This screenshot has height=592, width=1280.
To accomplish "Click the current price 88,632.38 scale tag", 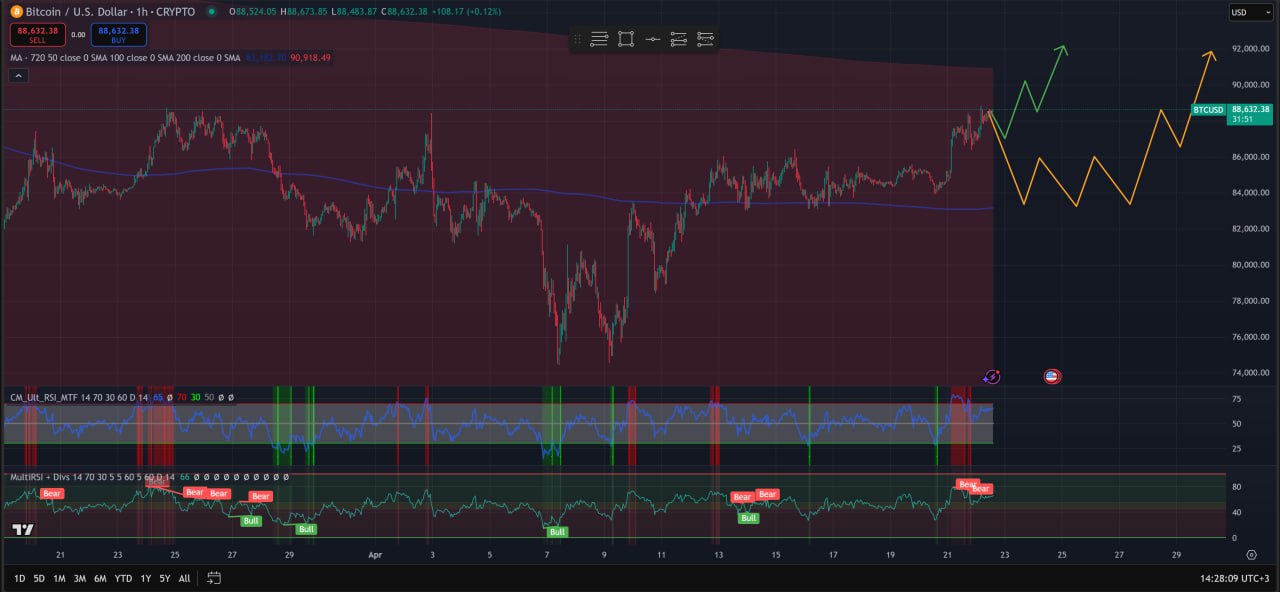I will [x=1251, y=113].
